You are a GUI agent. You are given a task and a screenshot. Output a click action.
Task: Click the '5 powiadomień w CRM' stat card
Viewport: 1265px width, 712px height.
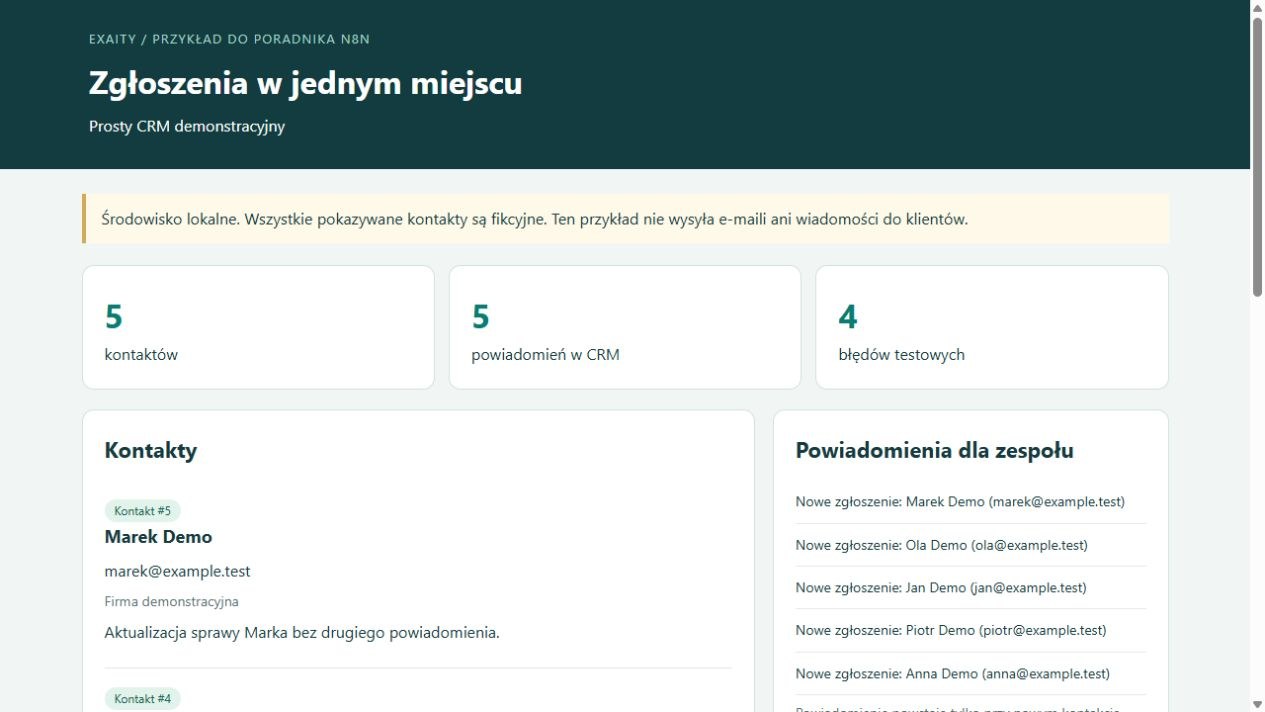tap(625, 327)
